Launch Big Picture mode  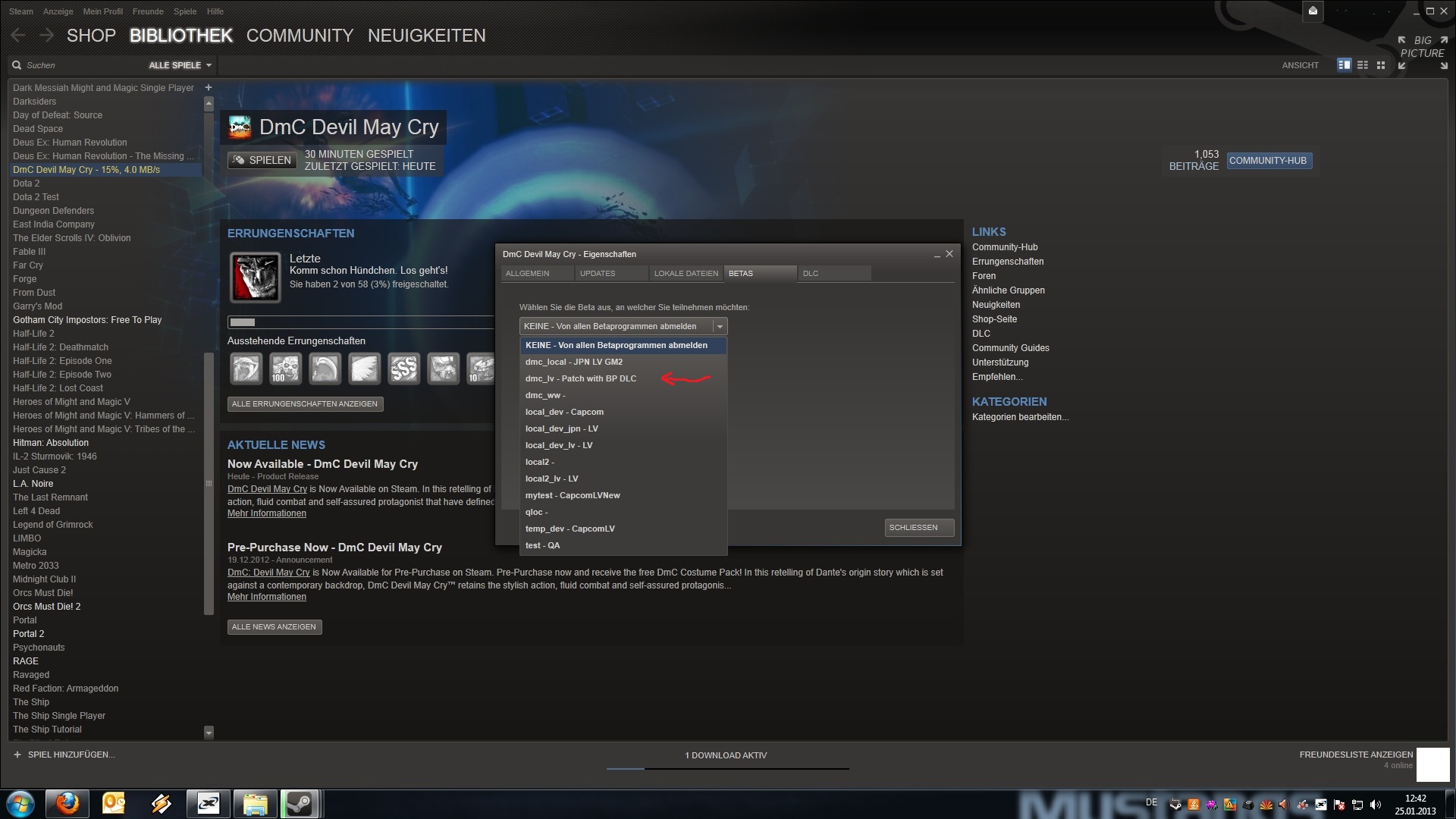pos(1423,47)
